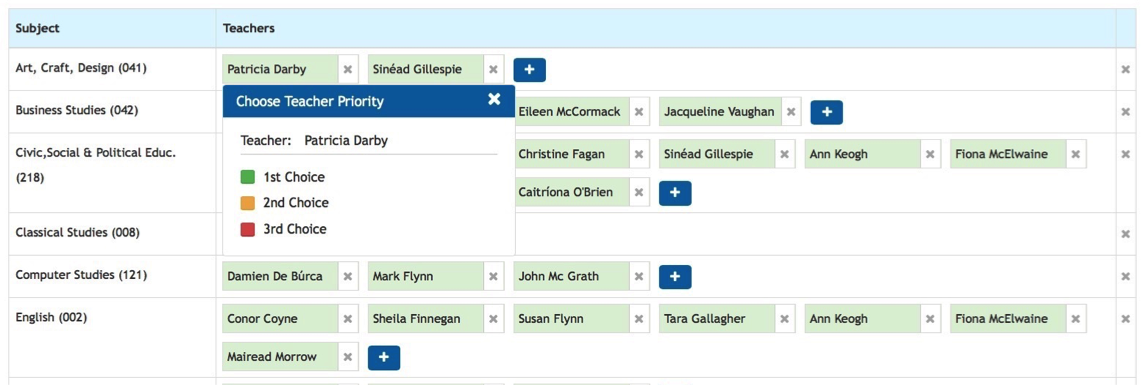Add a teacher to Computer Studies
This screenshot has height=385, width=1148.
(675, 277)
